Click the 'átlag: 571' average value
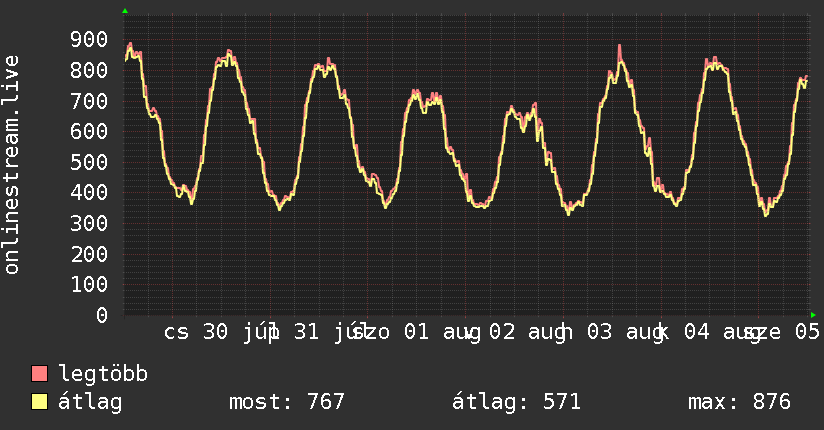This screenshot has height=430, width=824. [517, 402]
